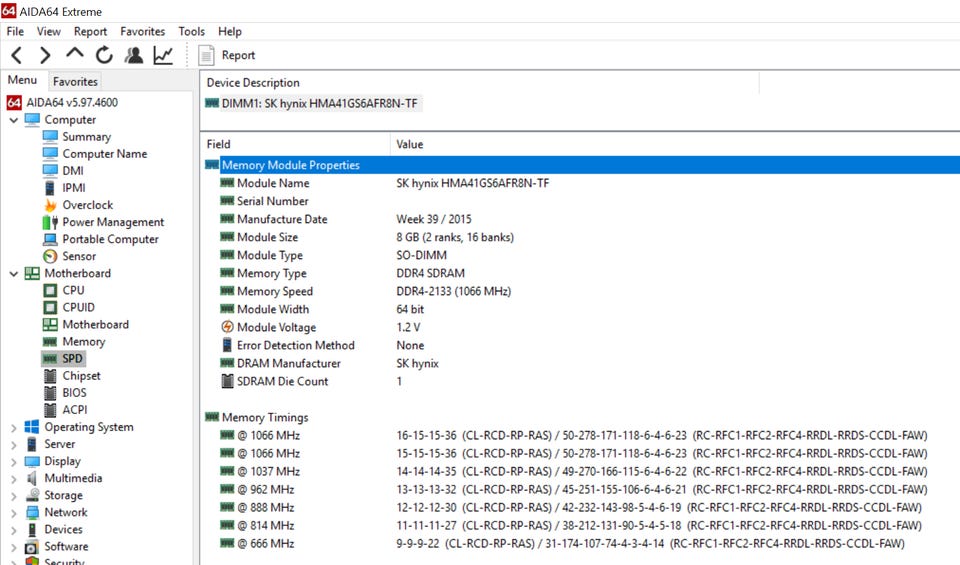
Task: Select DIMM1: SK hynix HMA41GS6AFR8N-TF device
Action: (x=319, y=103)
